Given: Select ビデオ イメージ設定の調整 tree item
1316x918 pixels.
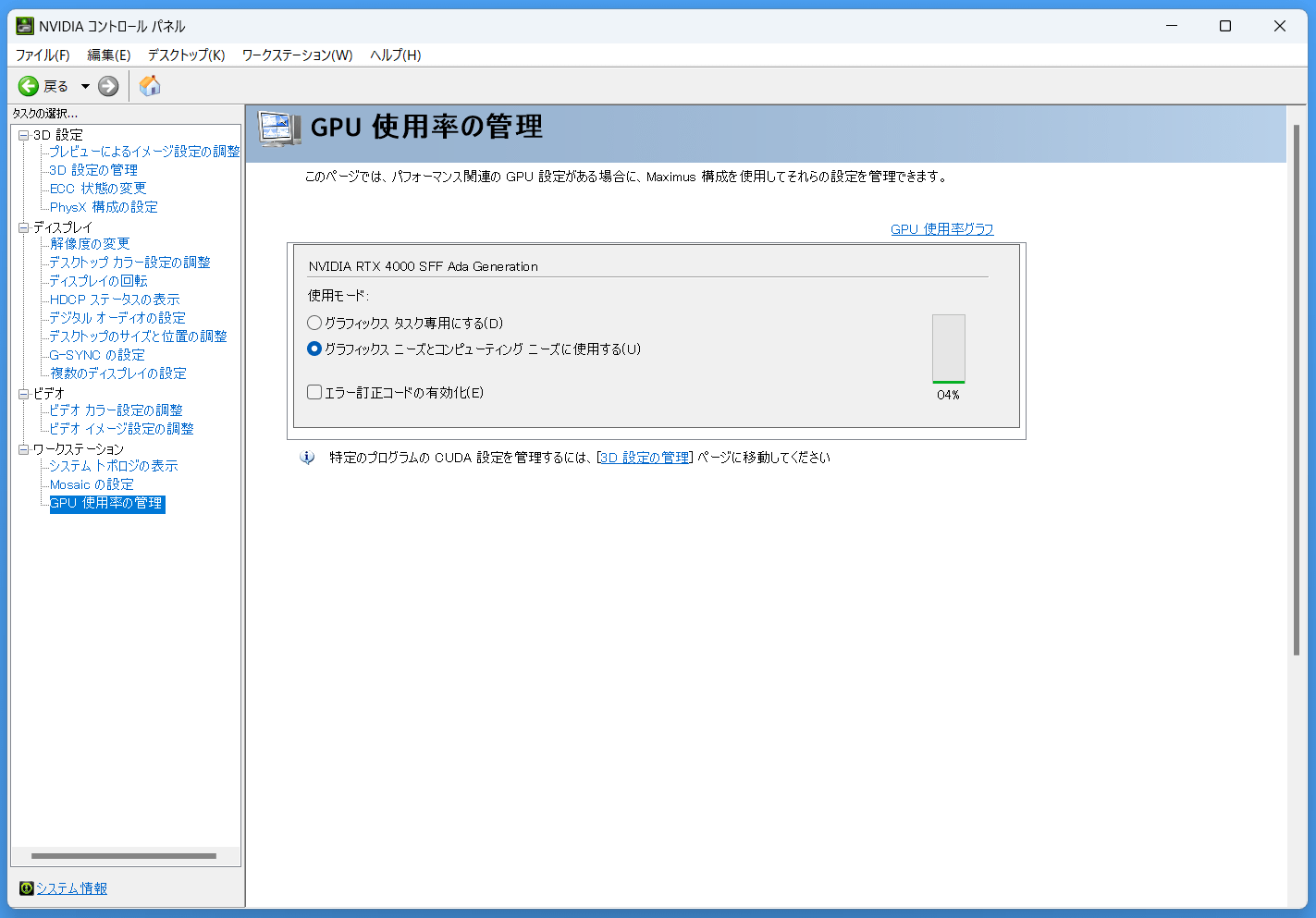Looking at the screenshot, I should click(121, 429).
